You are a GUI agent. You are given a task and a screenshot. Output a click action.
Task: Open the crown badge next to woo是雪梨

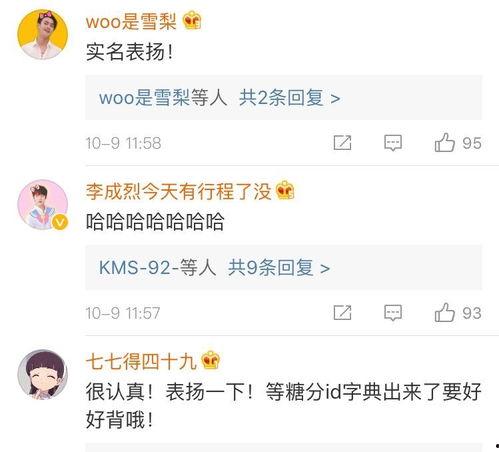192,21
